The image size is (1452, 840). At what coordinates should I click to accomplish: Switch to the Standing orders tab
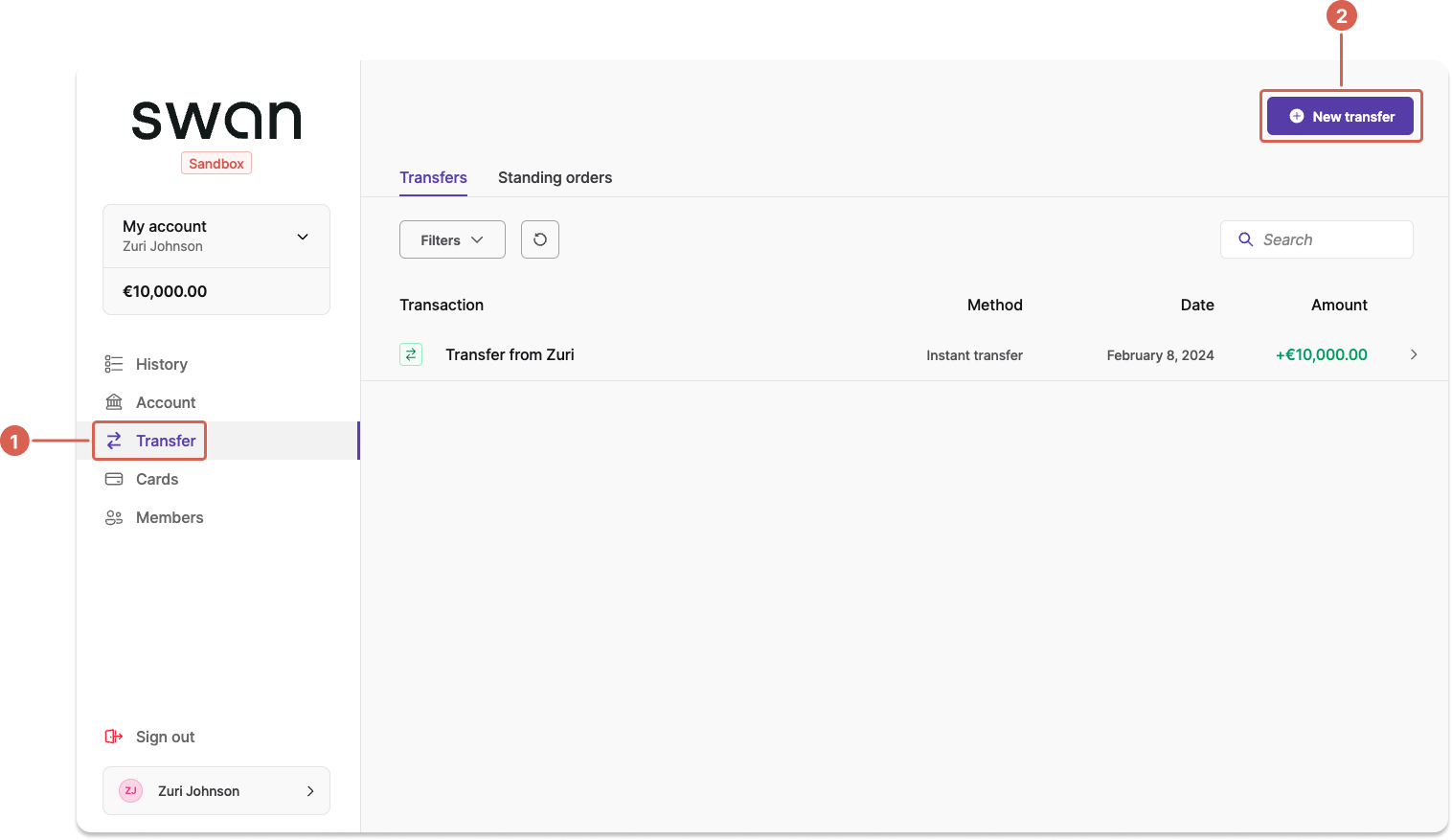(555, 178)
